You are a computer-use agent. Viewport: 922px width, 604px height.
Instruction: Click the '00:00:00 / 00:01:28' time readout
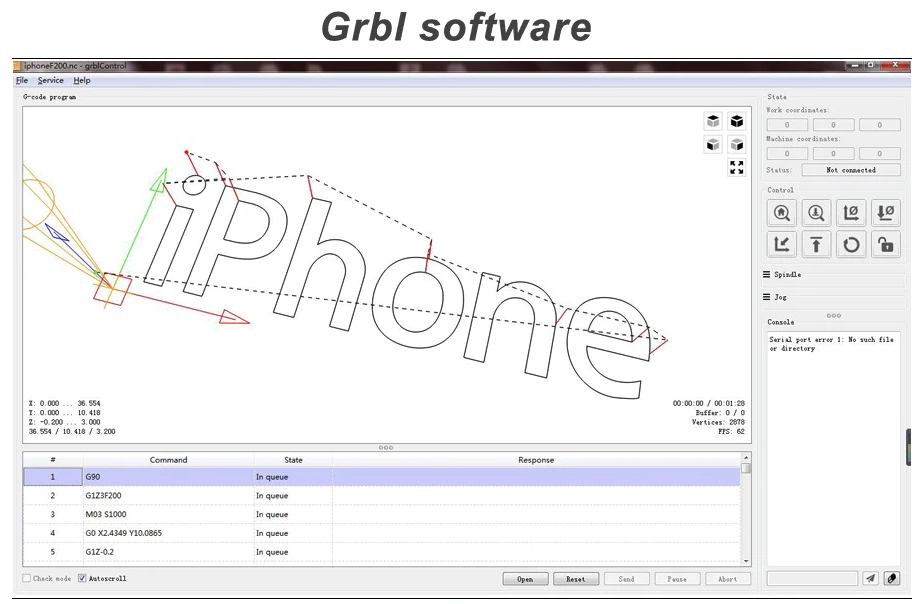coord(709,403)
